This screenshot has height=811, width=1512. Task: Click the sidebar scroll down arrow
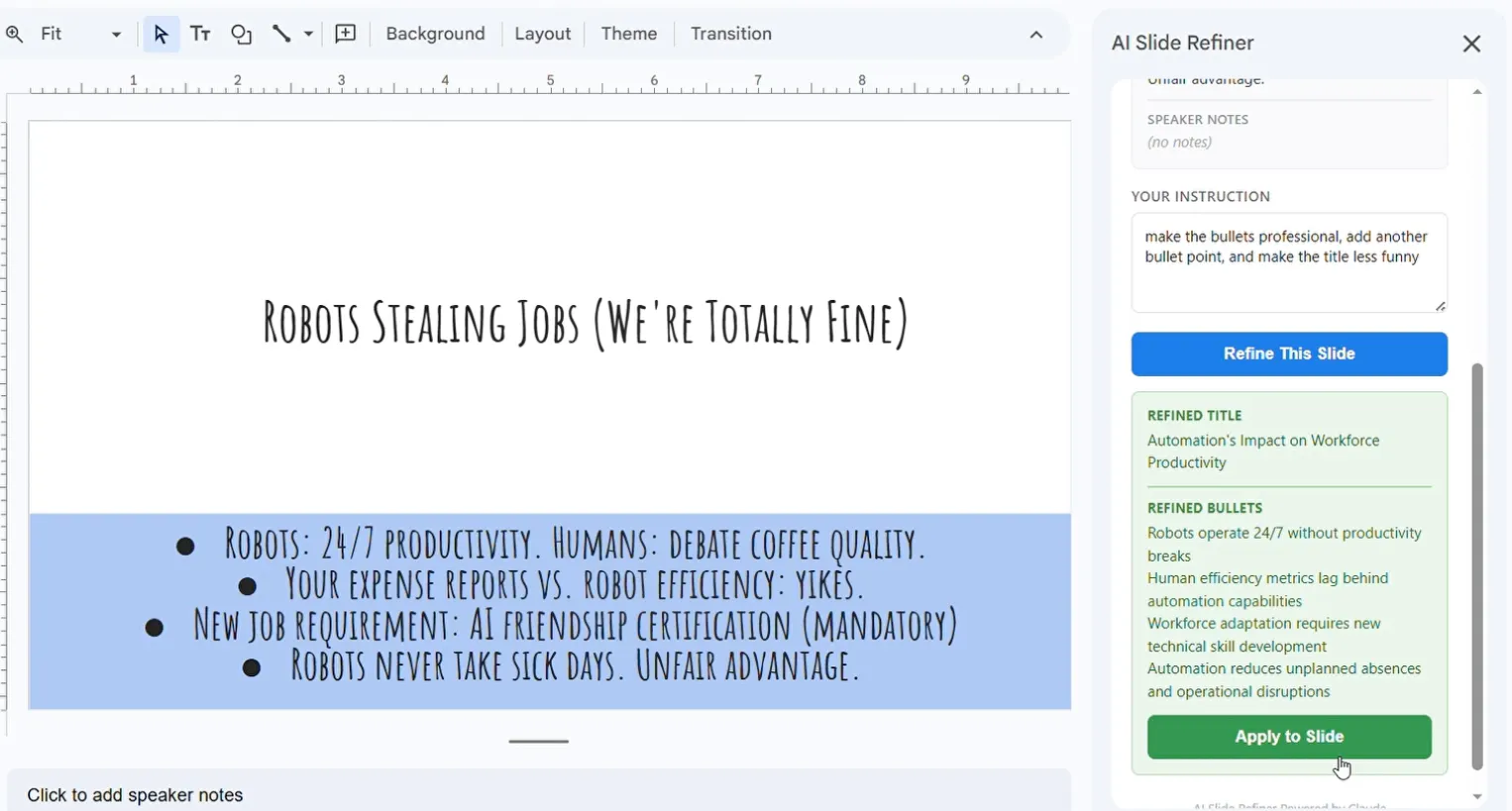tap(1477, 797)
